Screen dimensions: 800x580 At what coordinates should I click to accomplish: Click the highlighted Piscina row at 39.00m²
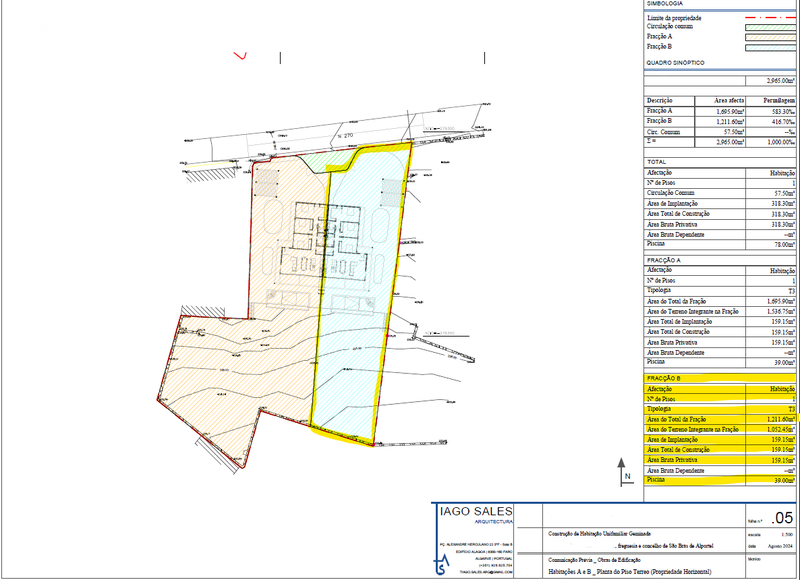coord(720,480)
